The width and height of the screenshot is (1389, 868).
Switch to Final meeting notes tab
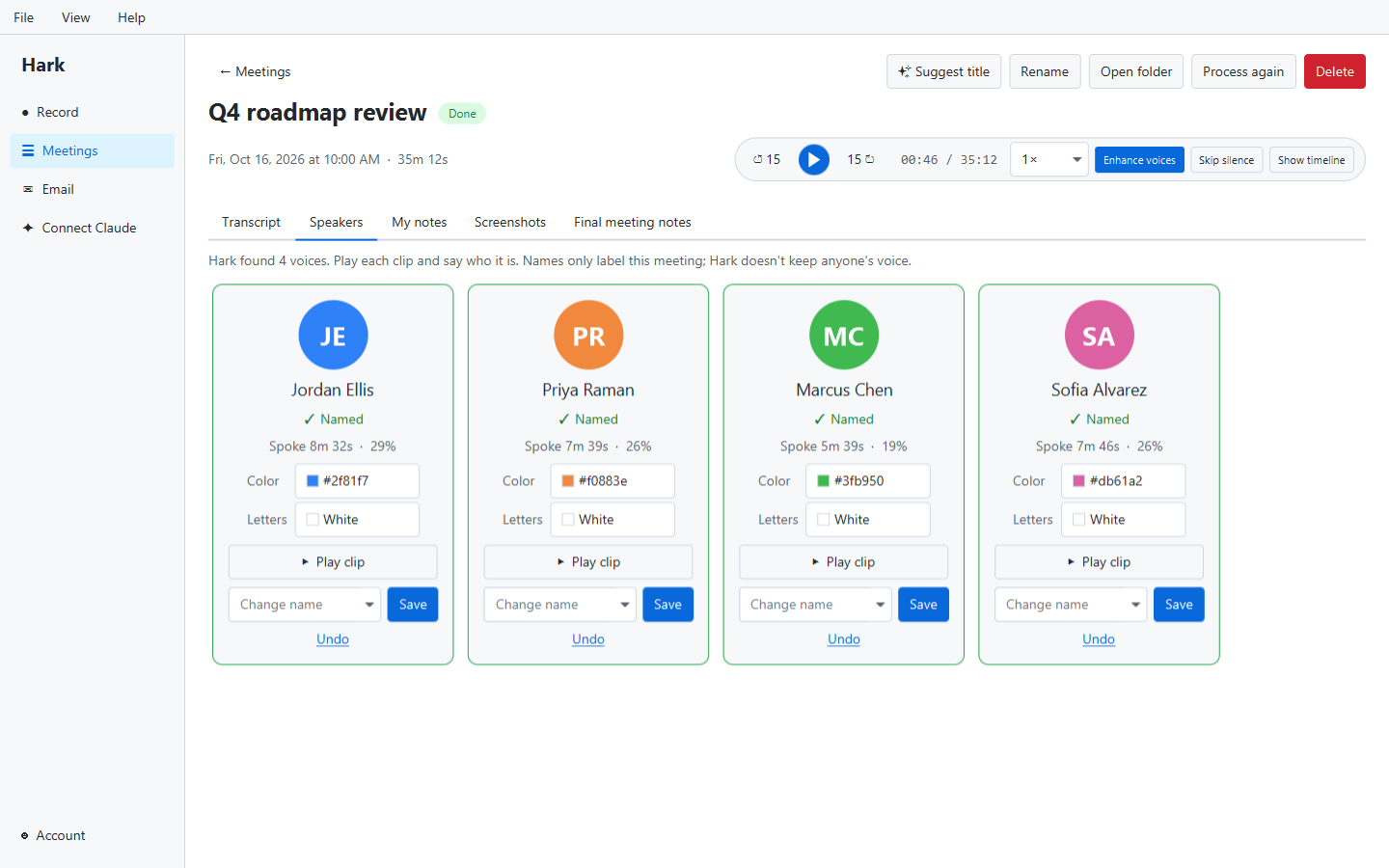[633, 222]
